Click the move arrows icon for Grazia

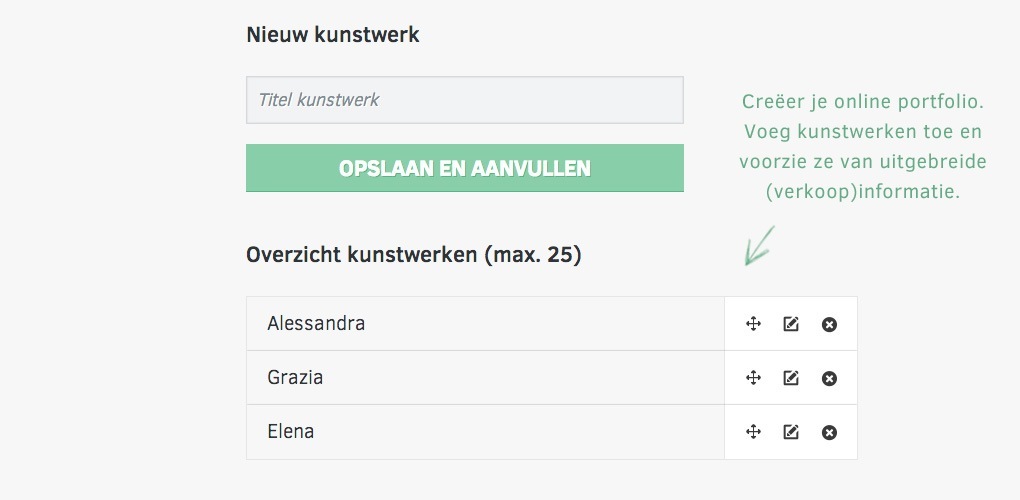(x=753, y=378)
